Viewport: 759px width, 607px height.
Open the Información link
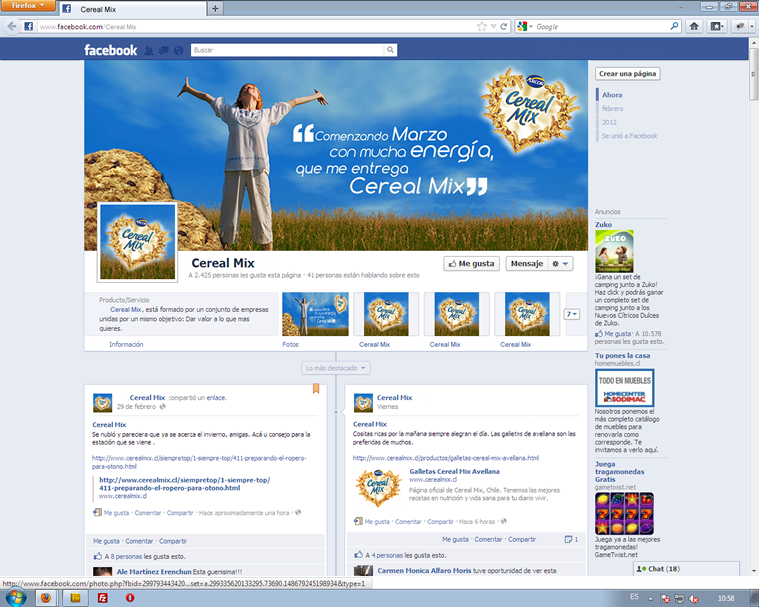(126, 345)
